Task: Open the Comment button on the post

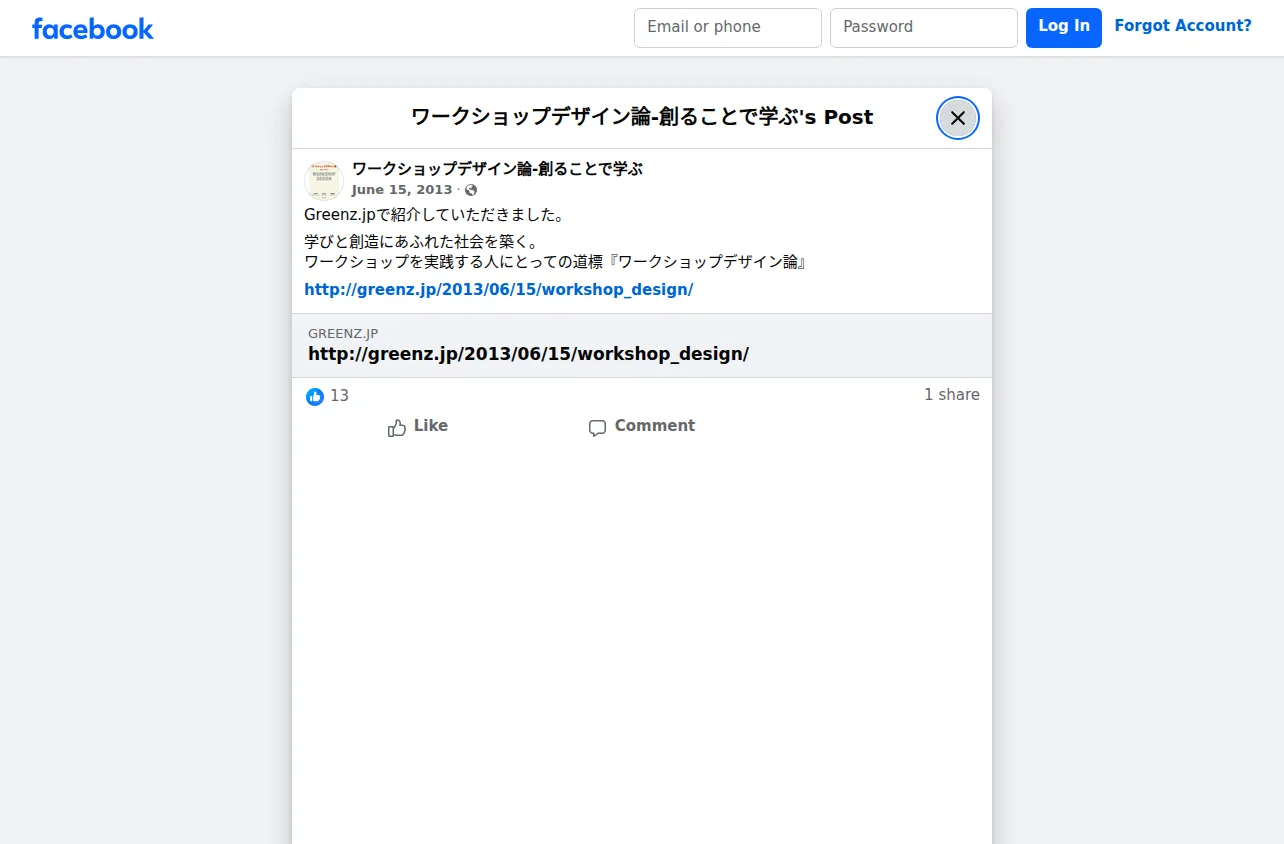Action: [x=642, y=426]
